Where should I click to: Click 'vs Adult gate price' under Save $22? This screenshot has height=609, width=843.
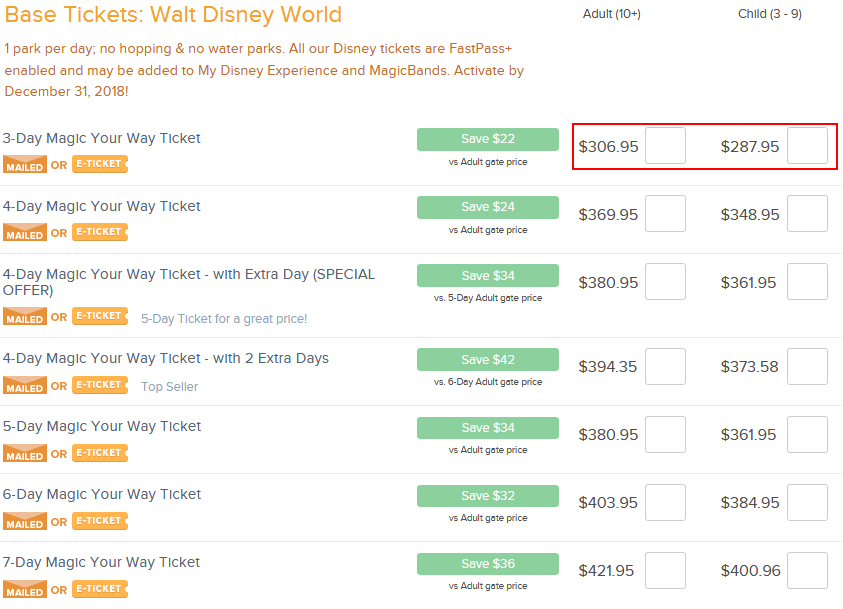pos(488,162)
